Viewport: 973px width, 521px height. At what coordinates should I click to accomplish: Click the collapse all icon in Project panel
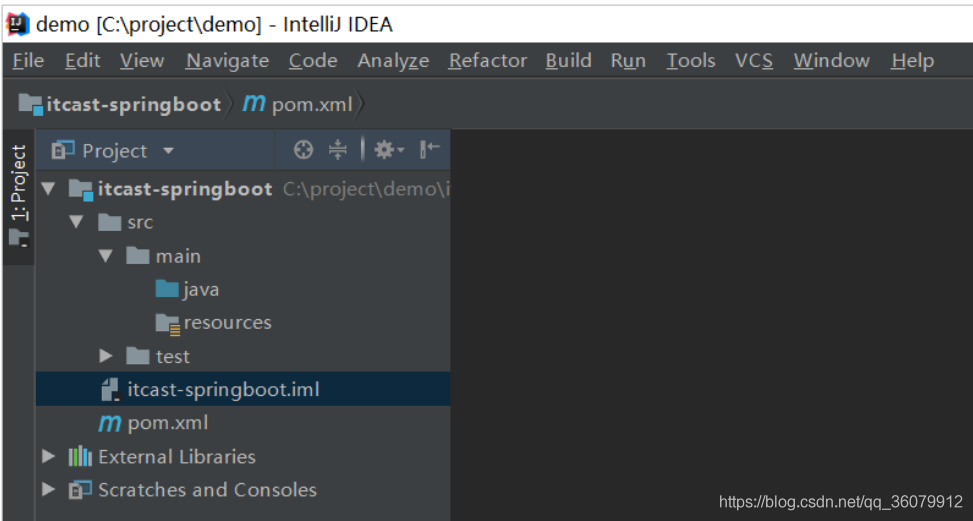(x=338, y=149)
